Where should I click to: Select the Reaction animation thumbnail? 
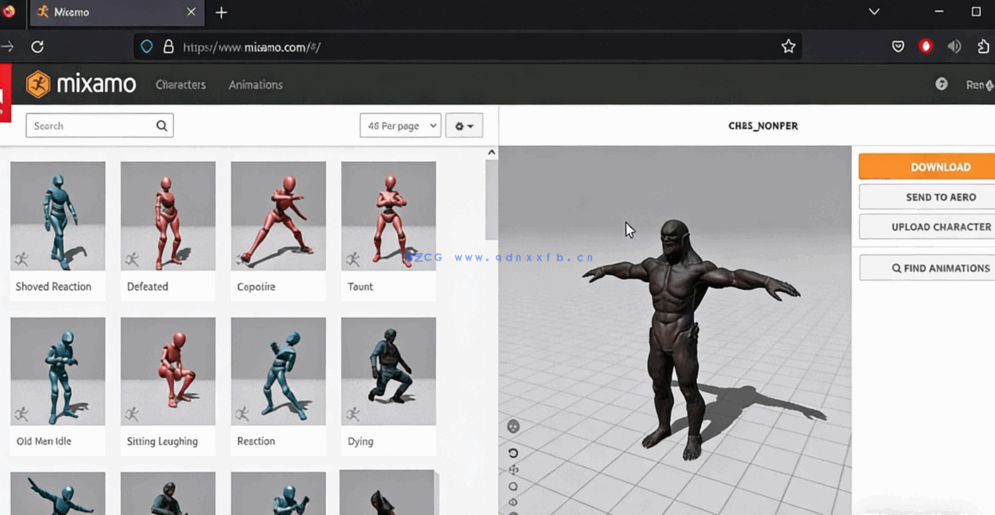(x=278, y=371)
